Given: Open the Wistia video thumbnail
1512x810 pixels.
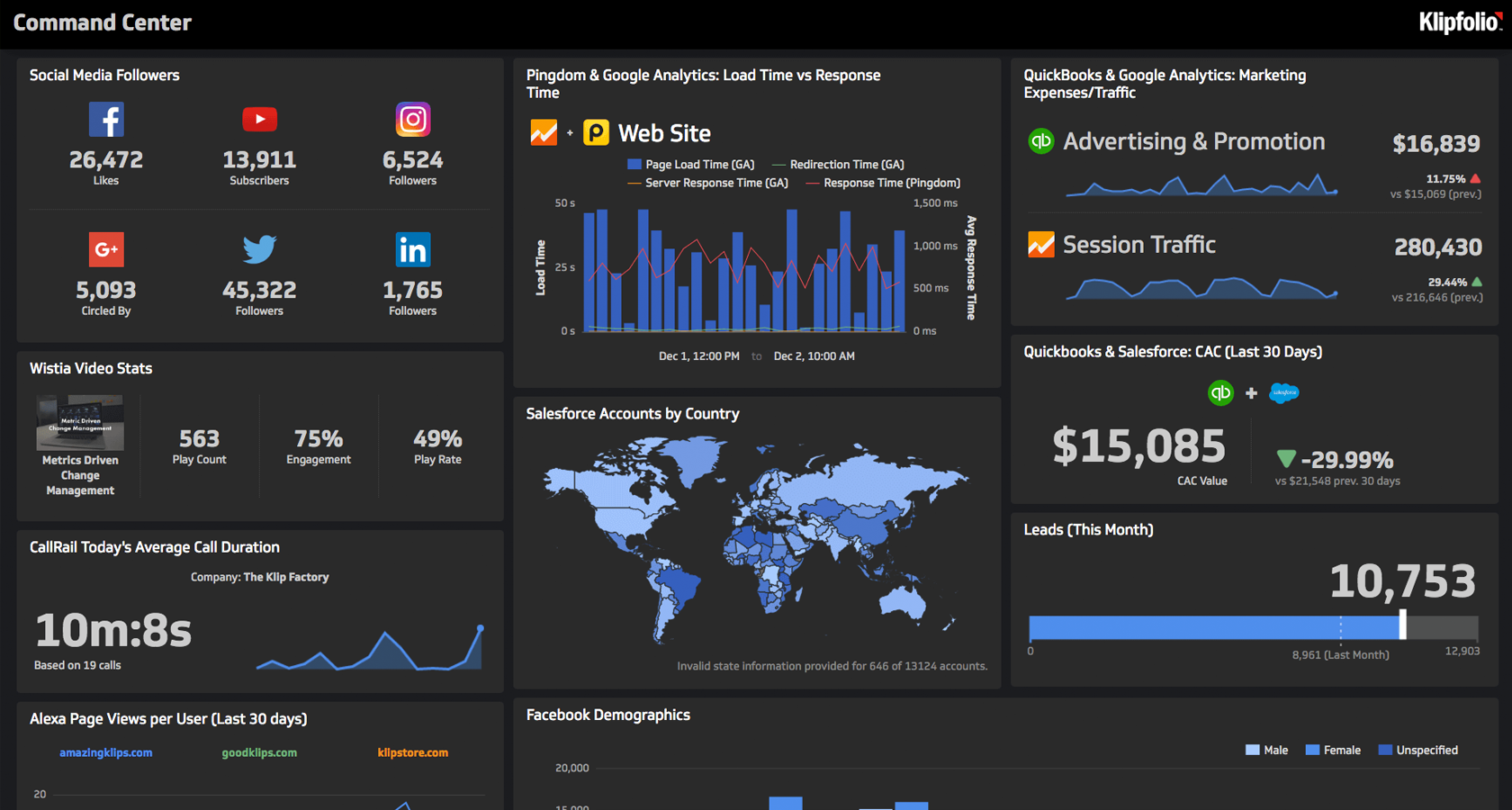Looking at the screenshot, I should pyautogui.click(x=80, y=422).
